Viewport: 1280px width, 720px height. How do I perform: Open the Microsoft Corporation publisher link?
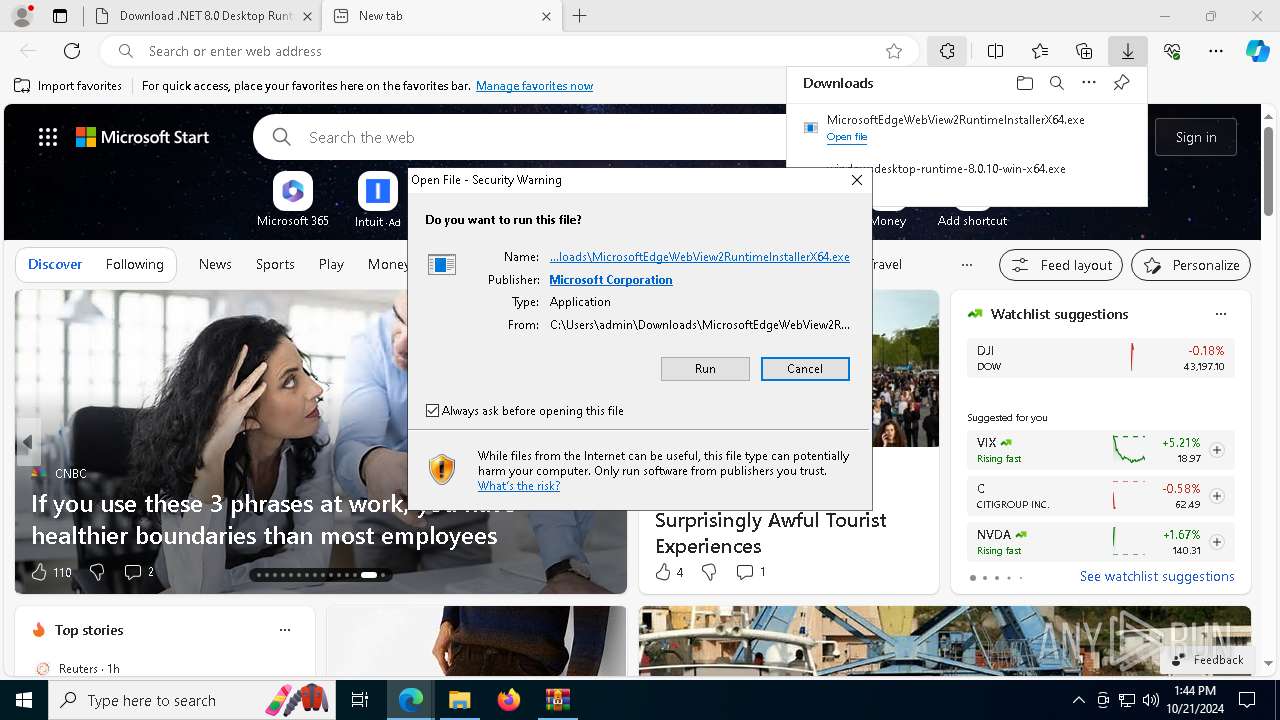tap(611, 280)
